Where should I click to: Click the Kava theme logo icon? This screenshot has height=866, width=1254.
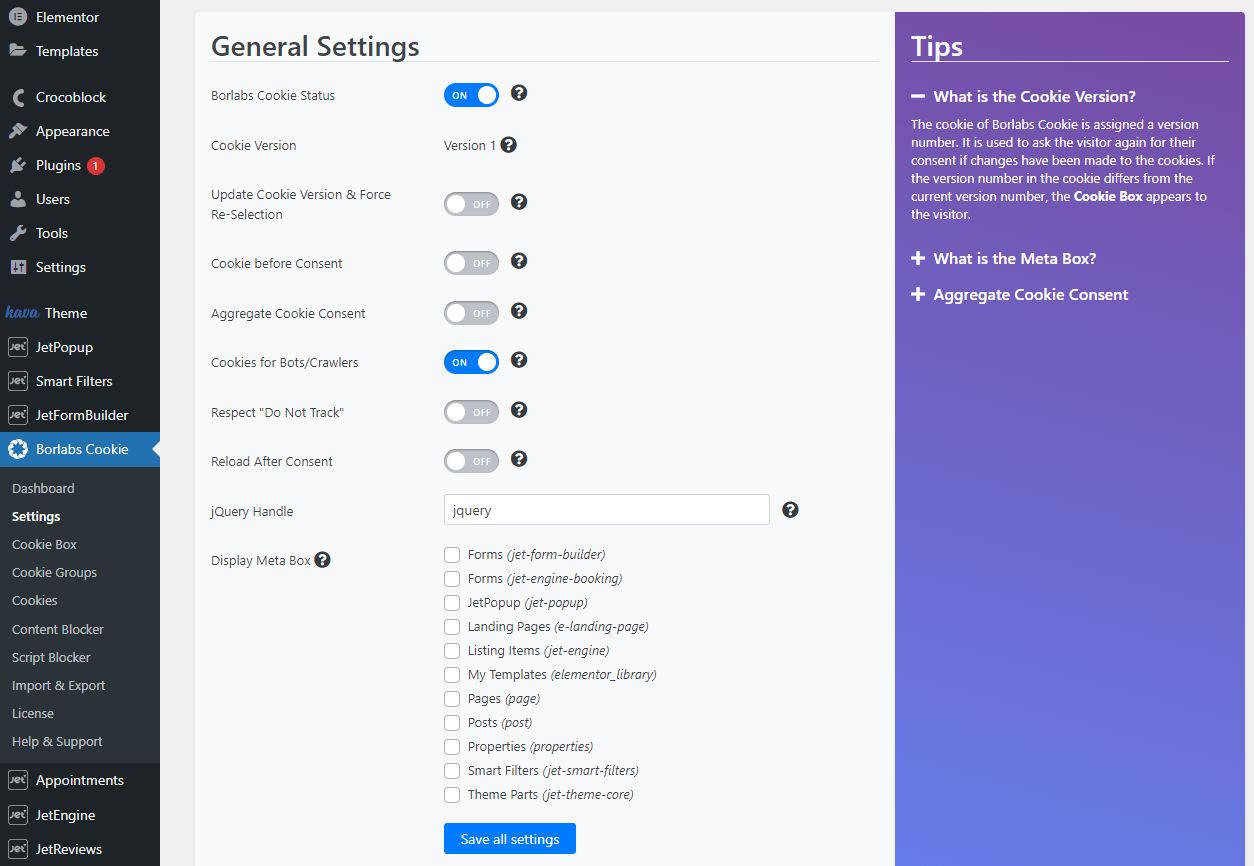pyautogui.click(x=22, y=313)
